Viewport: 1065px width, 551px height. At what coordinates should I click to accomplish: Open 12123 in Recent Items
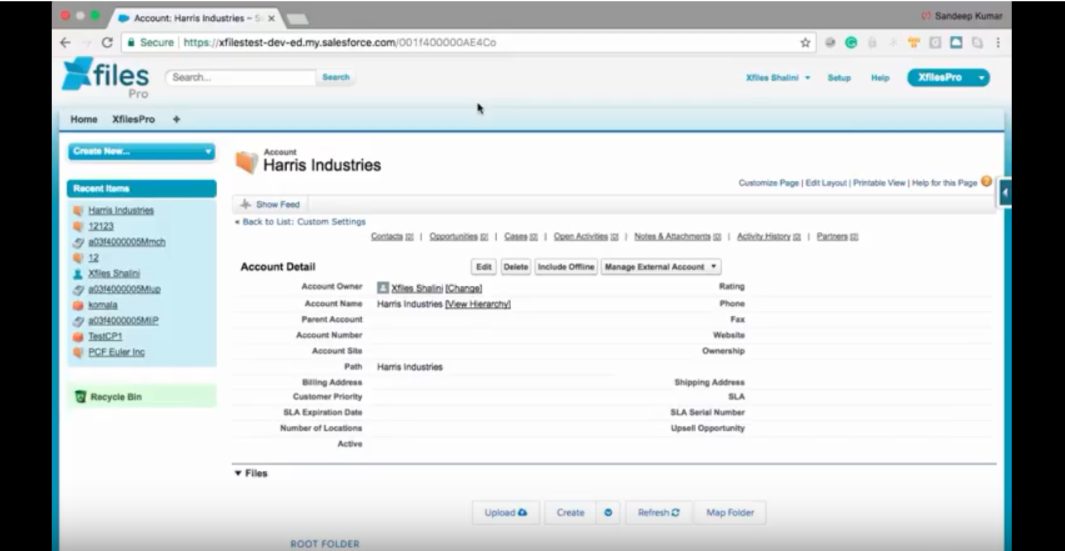pyautogui.click(x=101, y=226)
